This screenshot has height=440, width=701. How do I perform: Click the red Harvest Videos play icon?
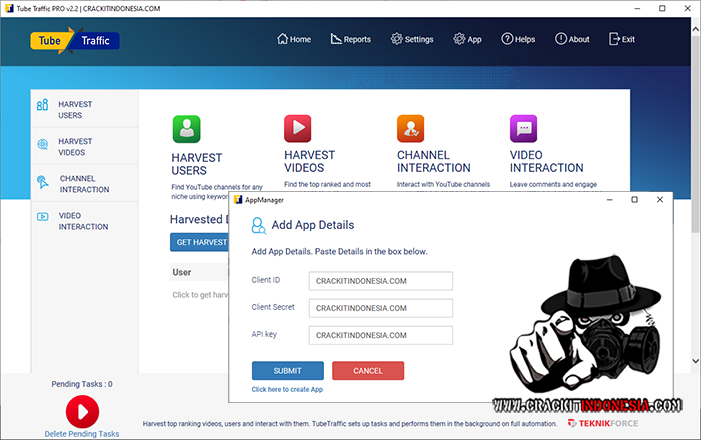(x=298, y=129)
